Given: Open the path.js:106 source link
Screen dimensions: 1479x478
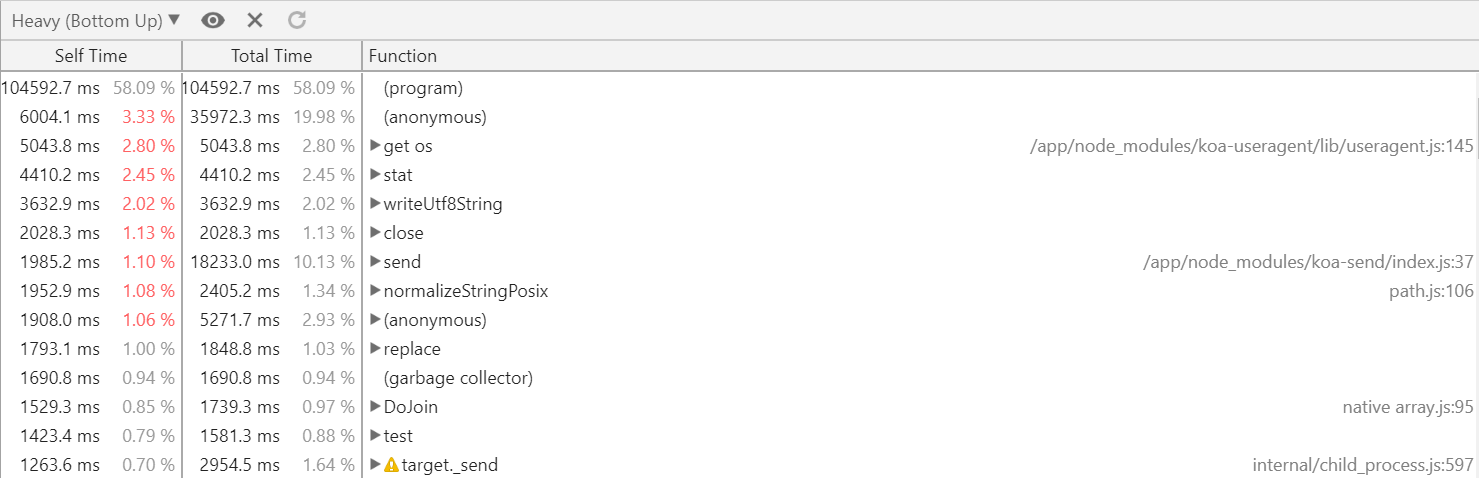Looking at the screenshot, I should 1431,291.
